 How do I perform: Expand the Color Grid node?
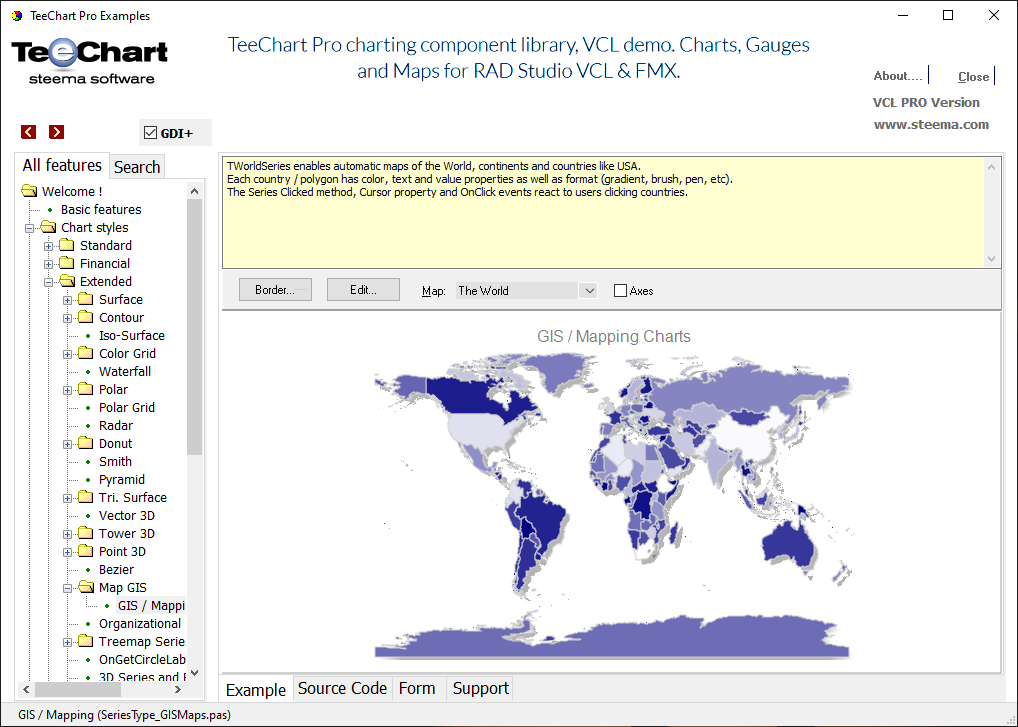coord(68,354)
